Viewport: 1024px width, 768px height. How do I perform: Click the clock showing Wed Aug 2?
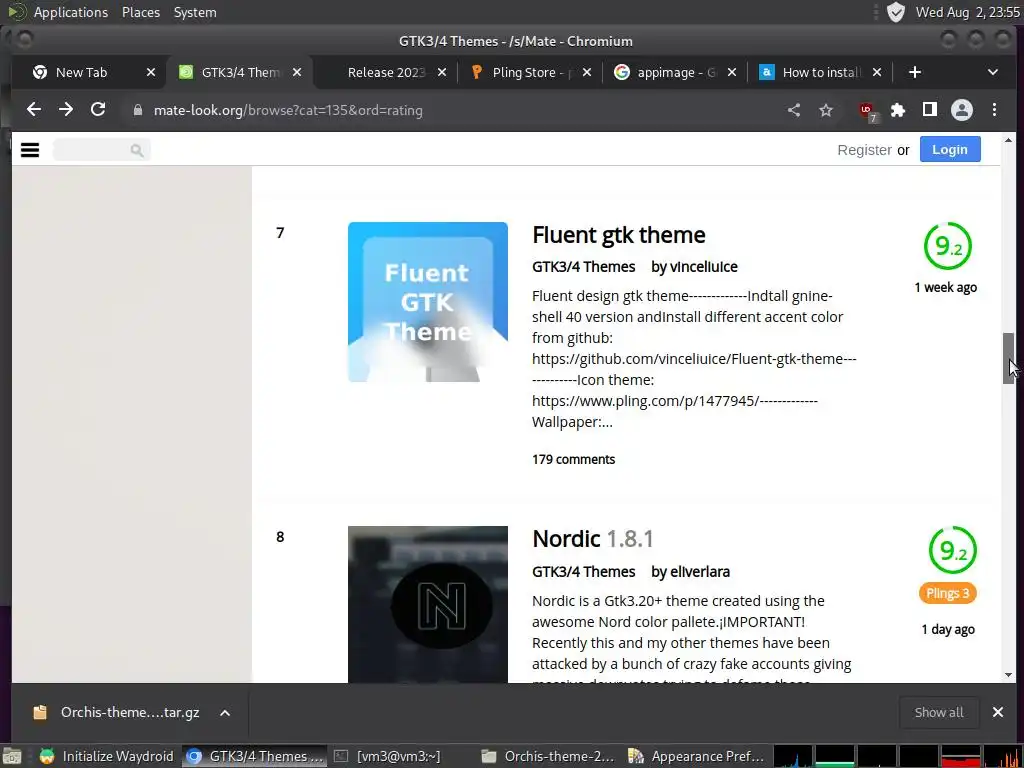point(967,12)
